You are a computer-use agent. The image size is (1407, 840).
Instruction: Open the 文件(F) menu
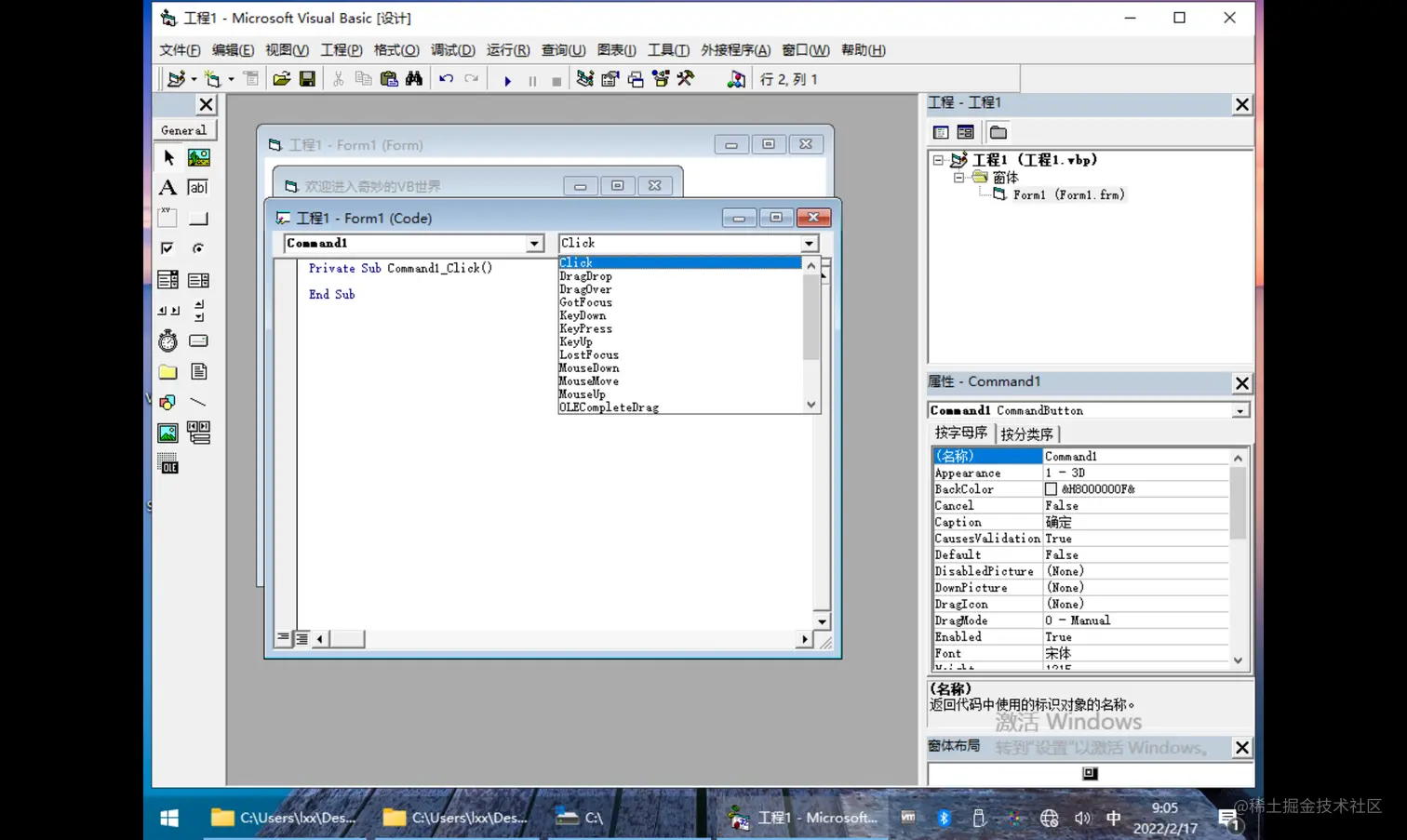point(180,50)
